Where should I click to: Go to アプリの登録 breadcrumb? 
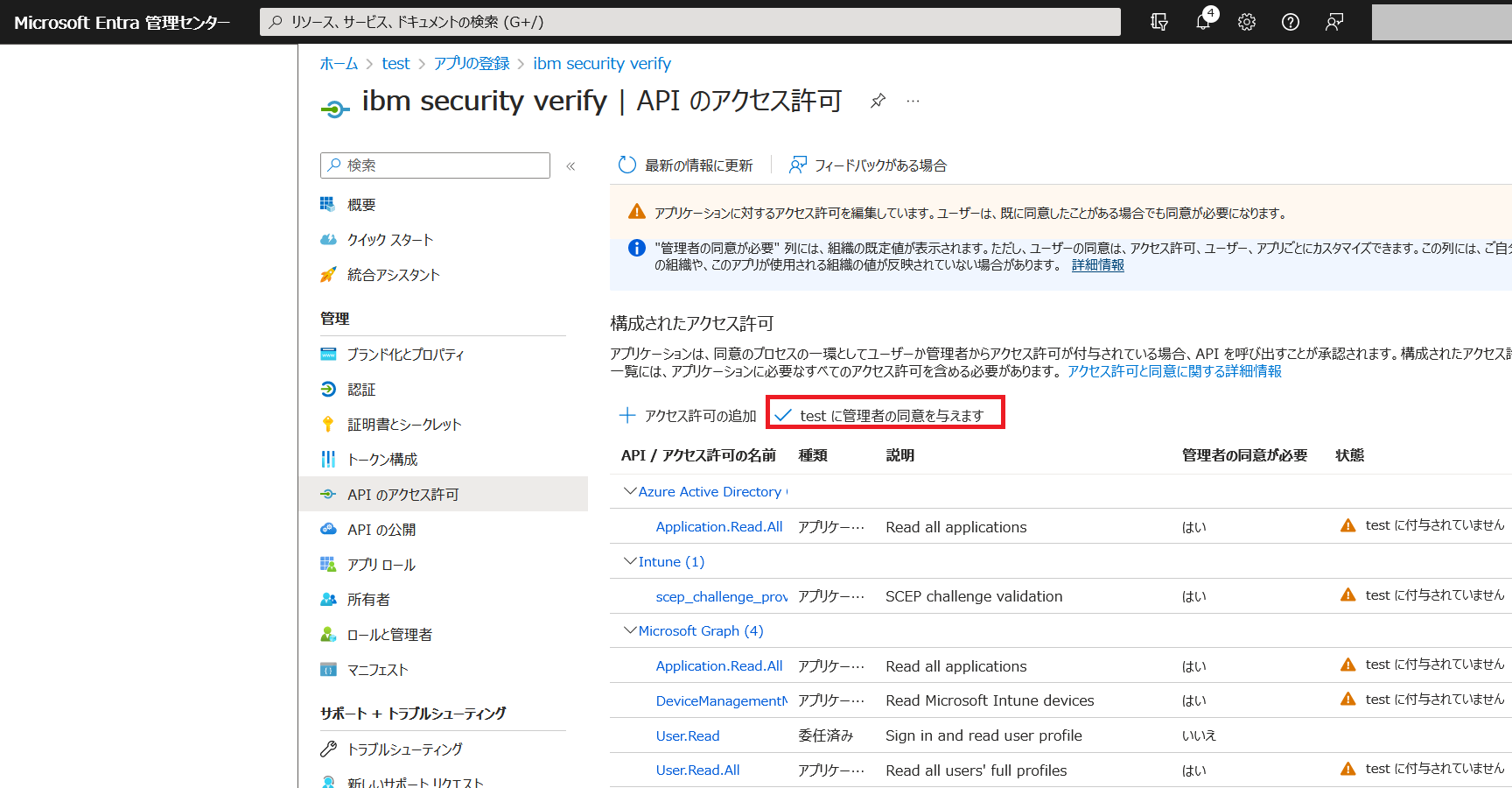472,63
